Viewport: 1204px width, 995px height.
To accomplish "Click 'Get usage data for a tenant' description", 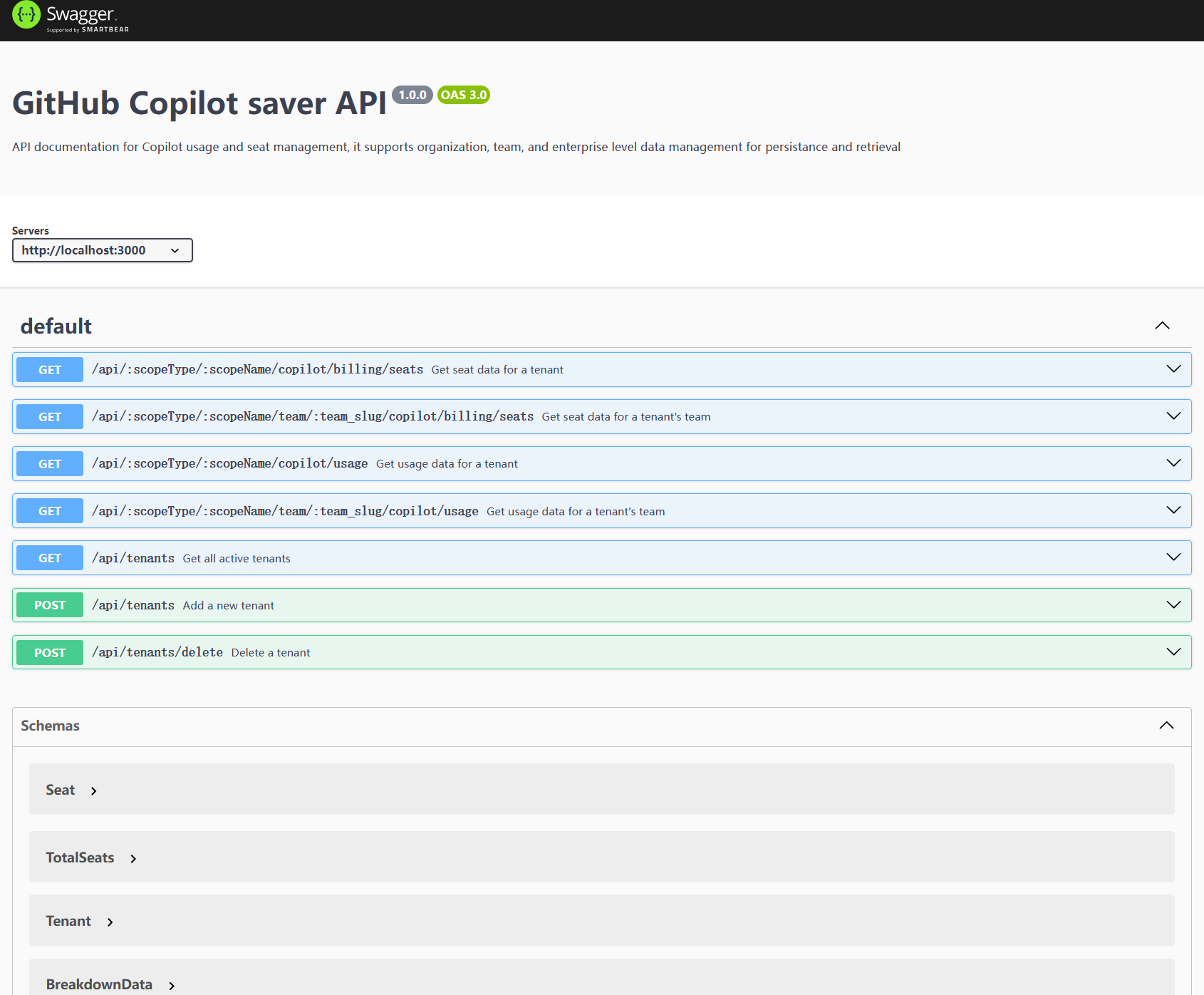I will click(x=447, y=464).
